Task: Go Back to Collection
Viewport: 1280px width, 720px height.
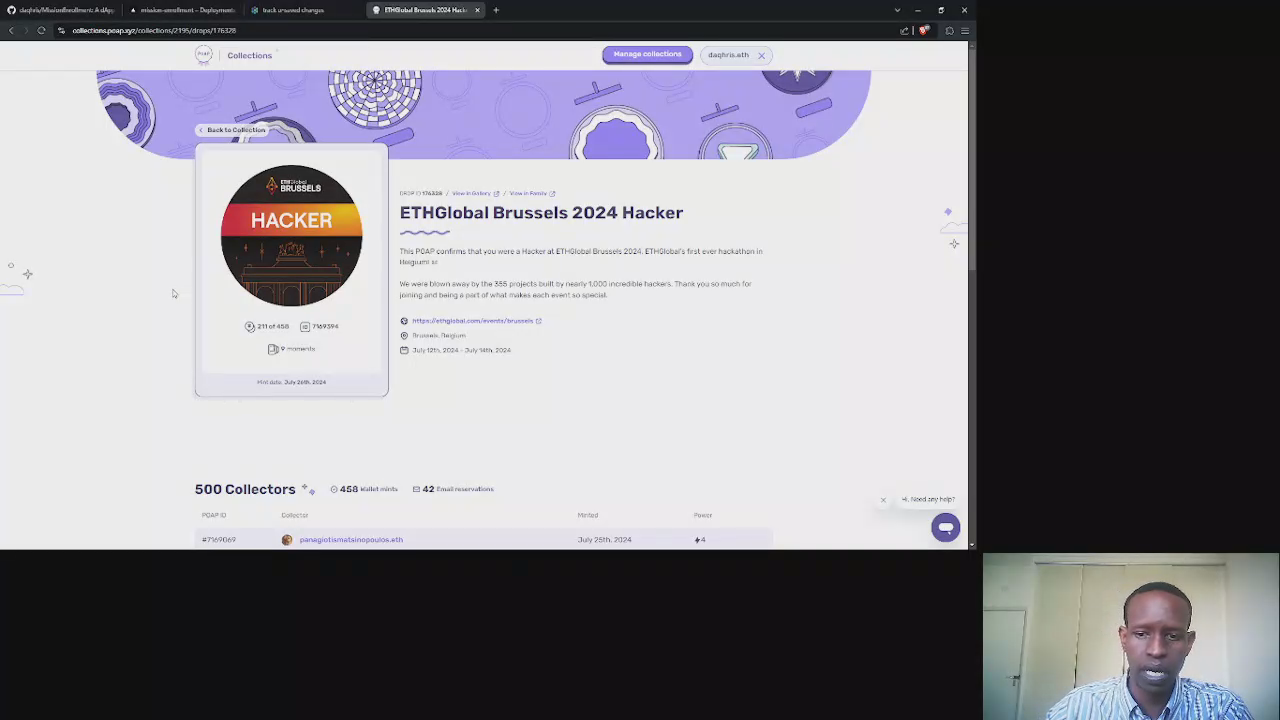Action: pyautogui.click(x=231, y=130)
